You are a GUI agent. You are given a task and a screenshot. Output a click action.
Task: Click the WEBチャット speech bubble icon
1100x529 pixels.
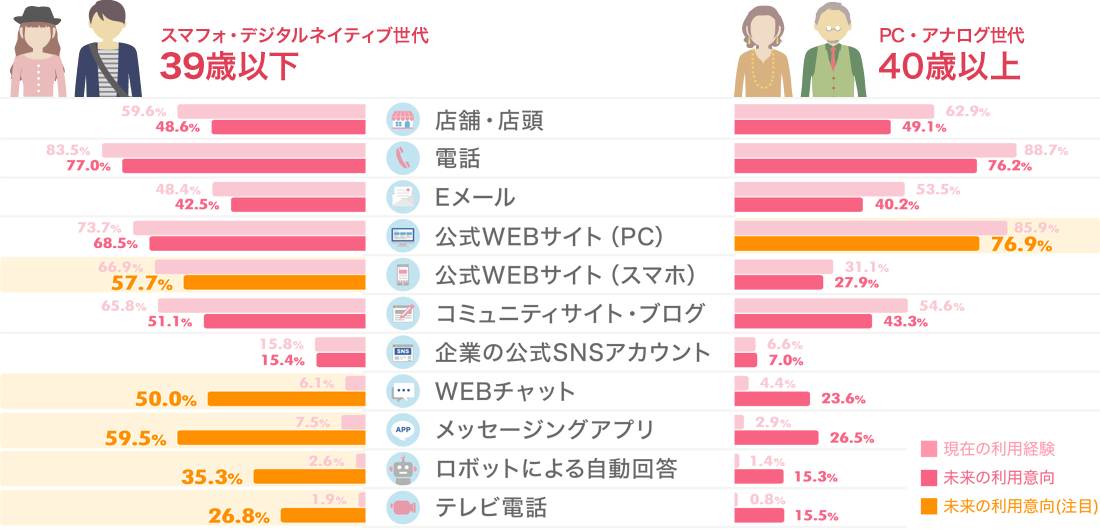pyautogui.click(x=403, y=391)
